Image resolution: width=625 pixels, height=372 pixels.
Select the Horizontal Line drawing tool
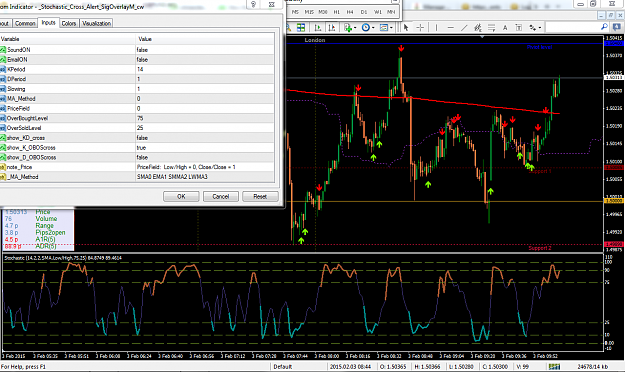(450, 28)
